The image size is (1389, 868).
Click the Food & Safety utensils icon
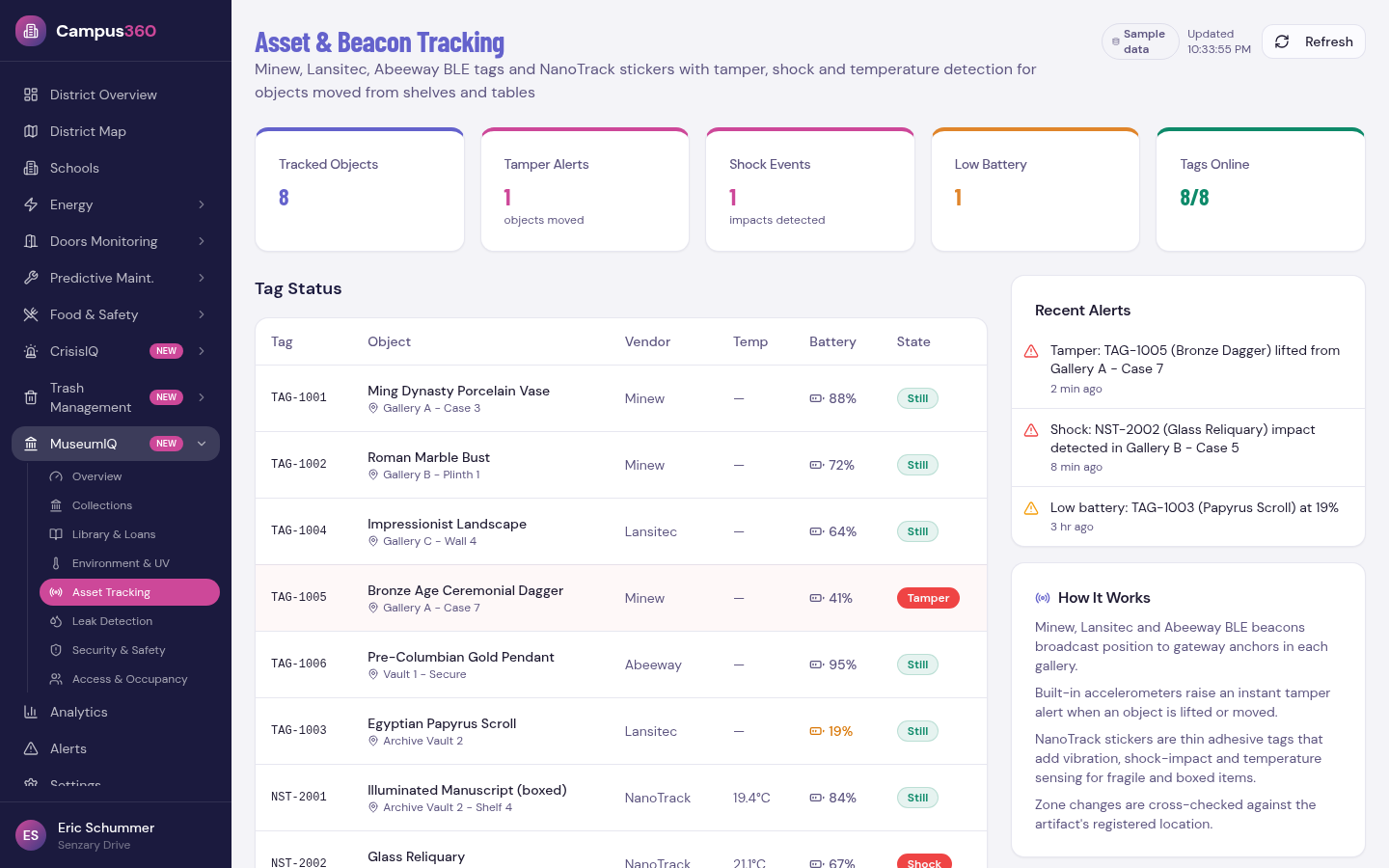tap(31, 314)
